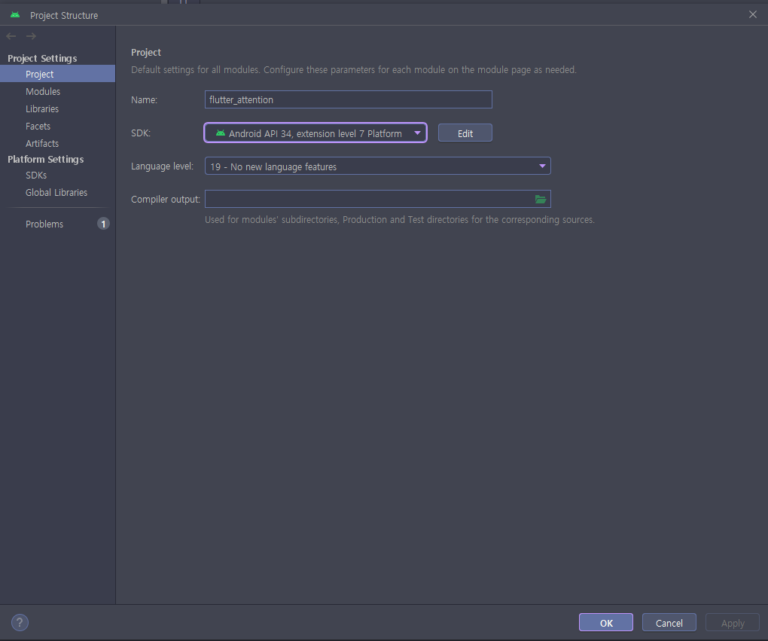Click the Cancel button

tap(669, 622)
